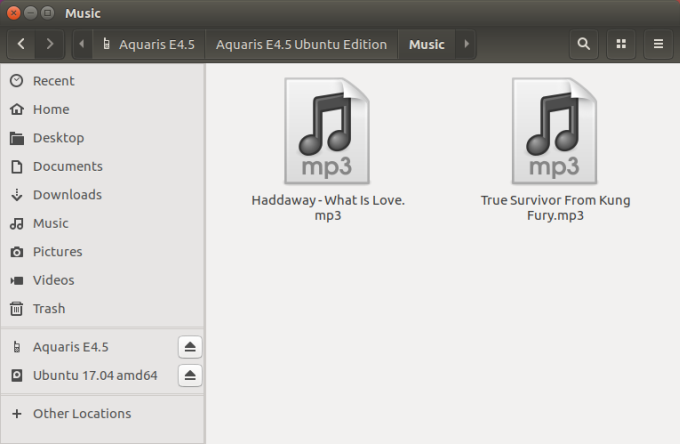Select True Survivor From Kung Fury mp3 icon
Image resolution: width=680 pixels, height=444 pixels.
(x=555, y=131)
